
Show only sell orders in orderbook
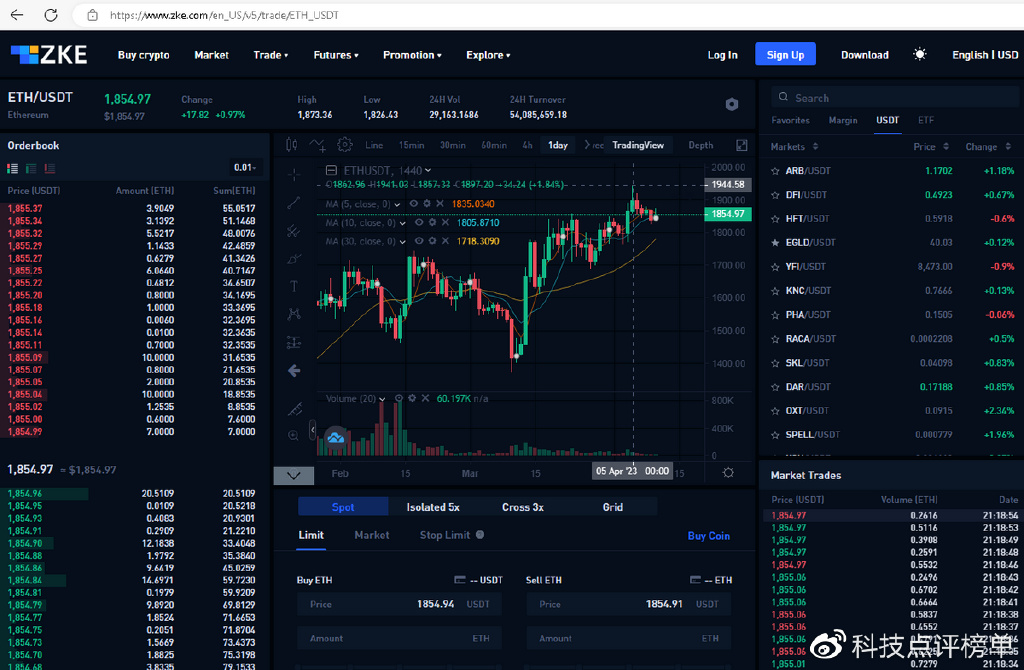(50, 168)
